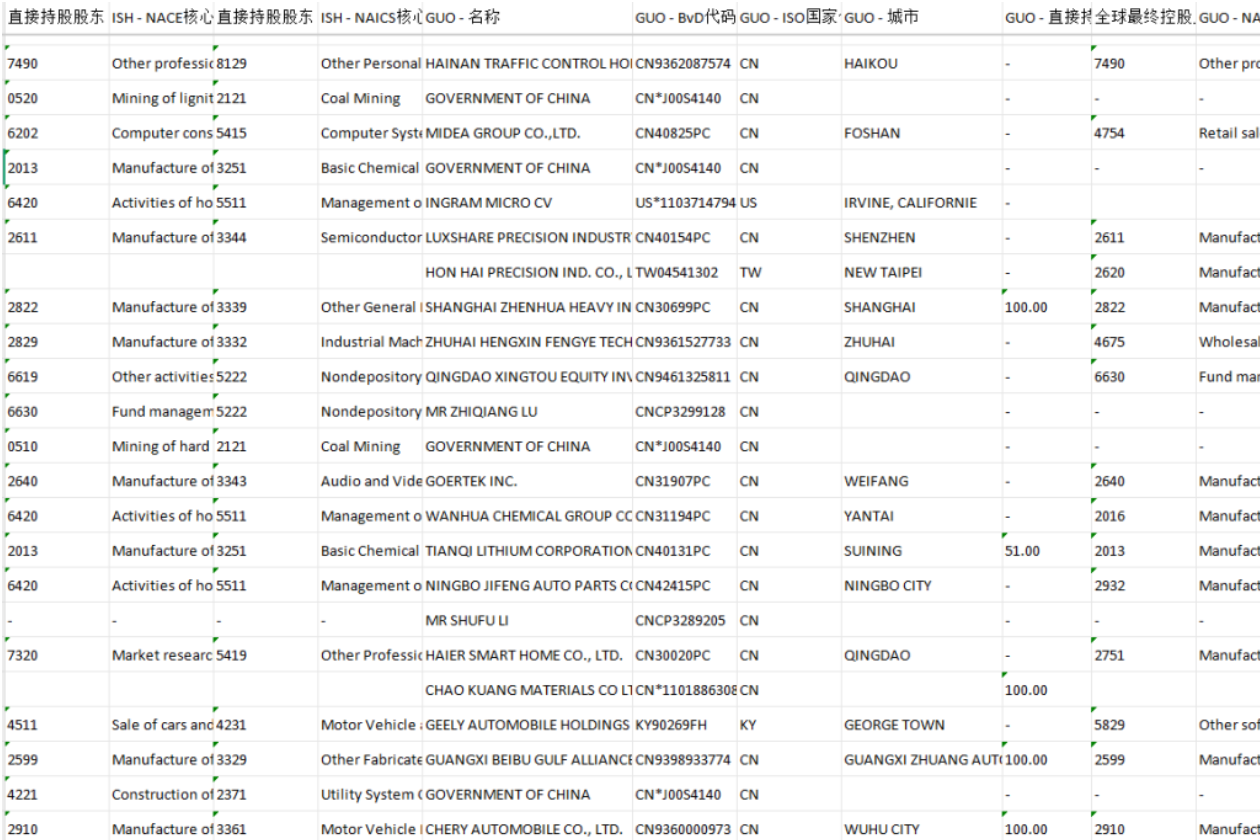Click the 'Other Personal' NAICS cell
Image resolution: width=1260 pixels, height=840 pixels.
coord(370,64)
